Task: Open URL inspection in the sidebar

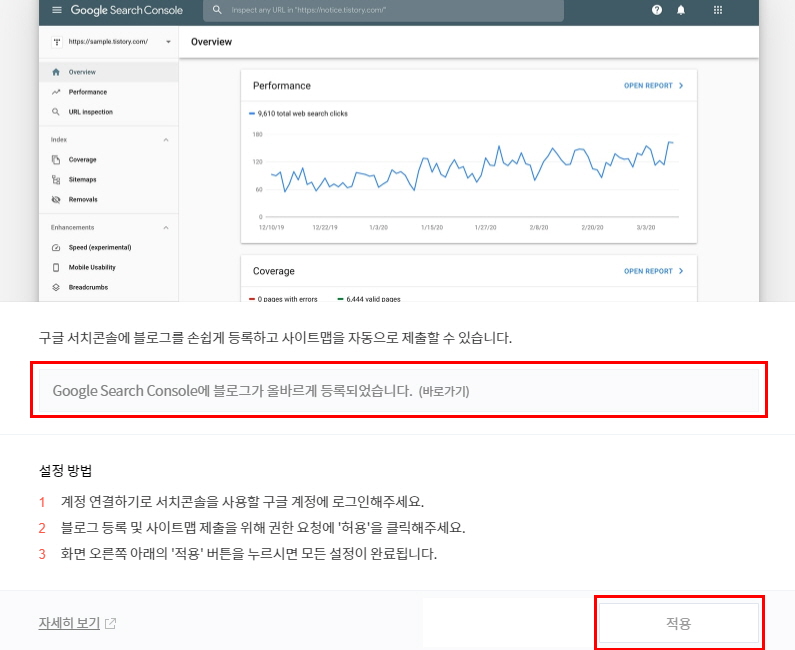Action: click(109, 112)
